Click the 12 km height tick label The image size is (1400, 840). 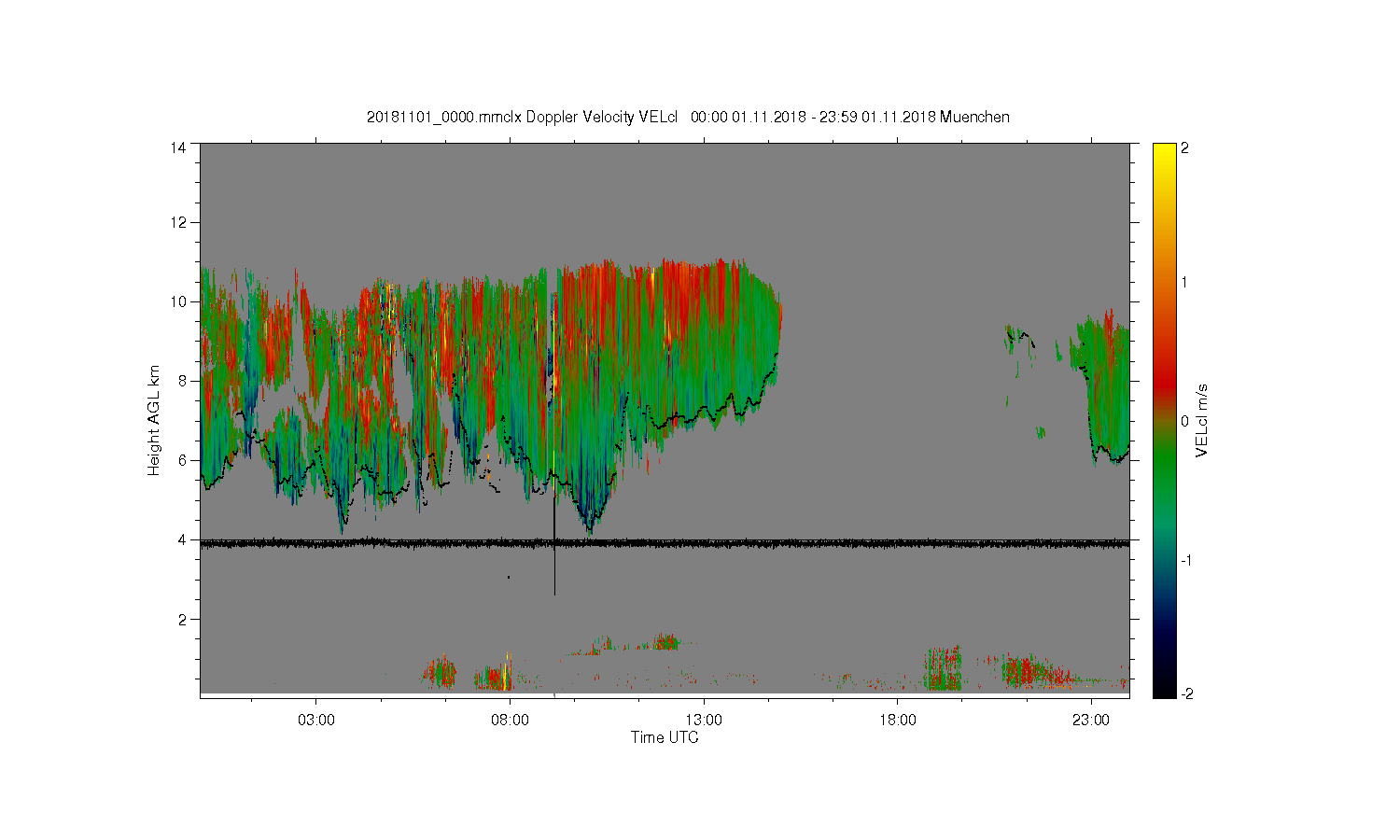[177, 222]
